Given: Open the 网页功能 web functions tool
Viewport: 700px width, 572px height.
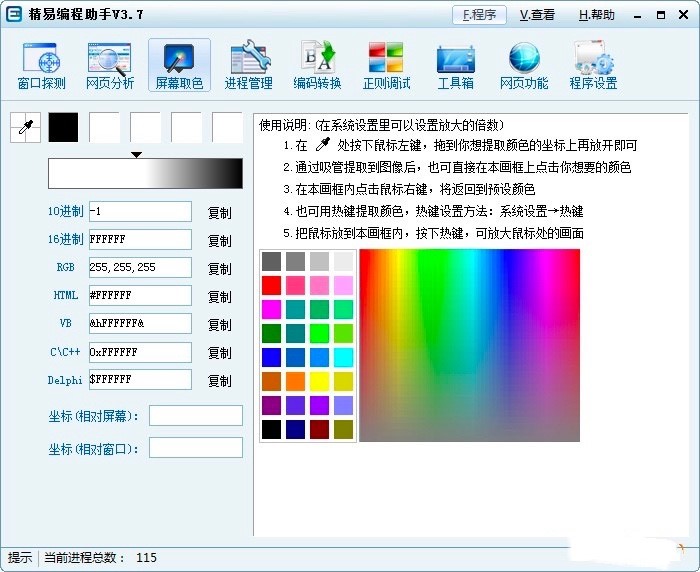Looking at the screenshot, I should coord(524,66).
